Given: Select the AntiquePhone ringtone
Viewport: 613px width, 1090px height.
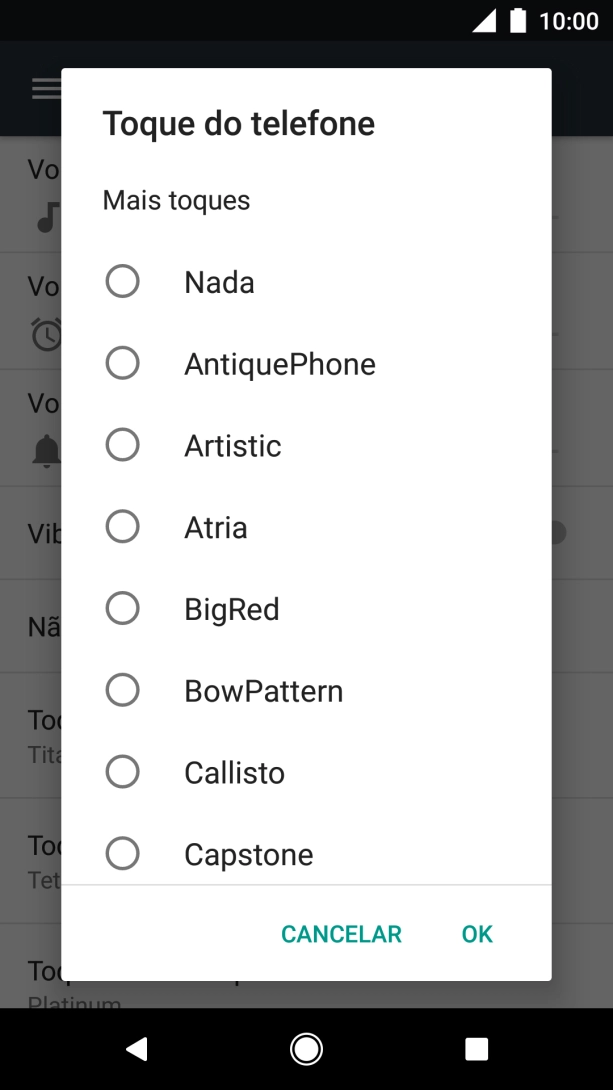Looking at the screenshot, I should coord(122,363).
